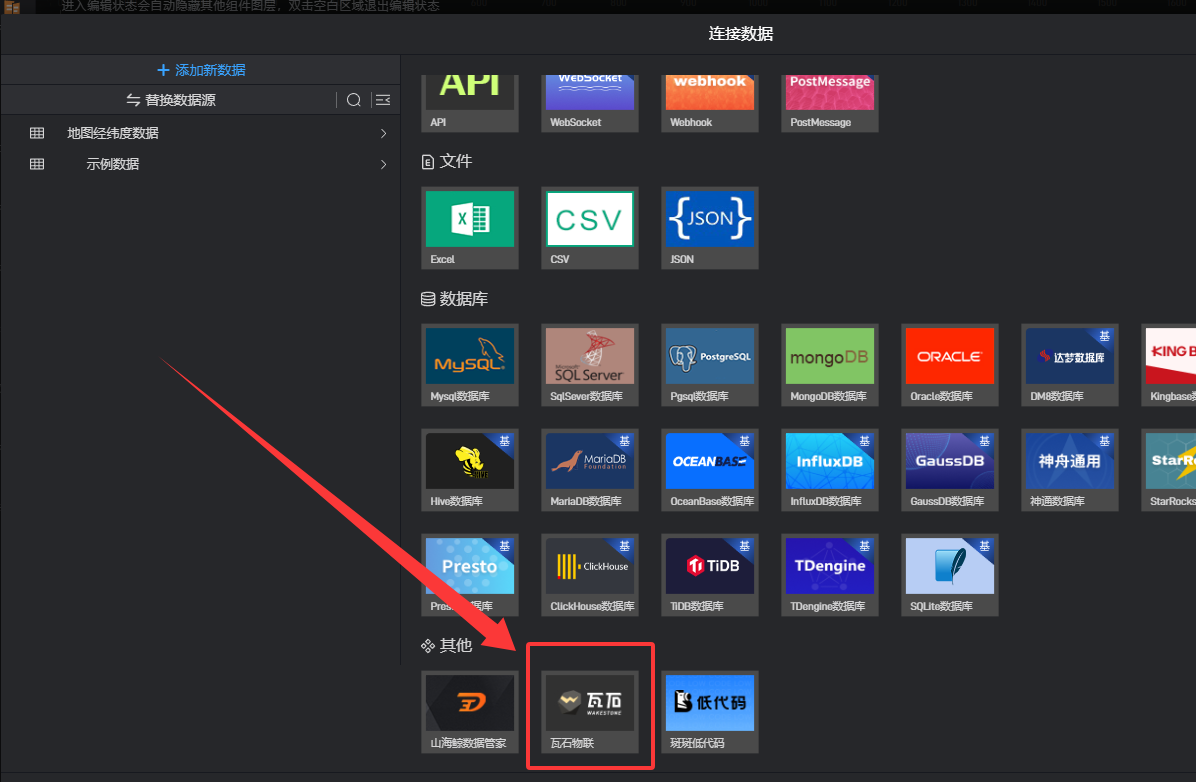Choose the MongoDB数据库 card
The image size is (1196, 782).
coord(829,365)
